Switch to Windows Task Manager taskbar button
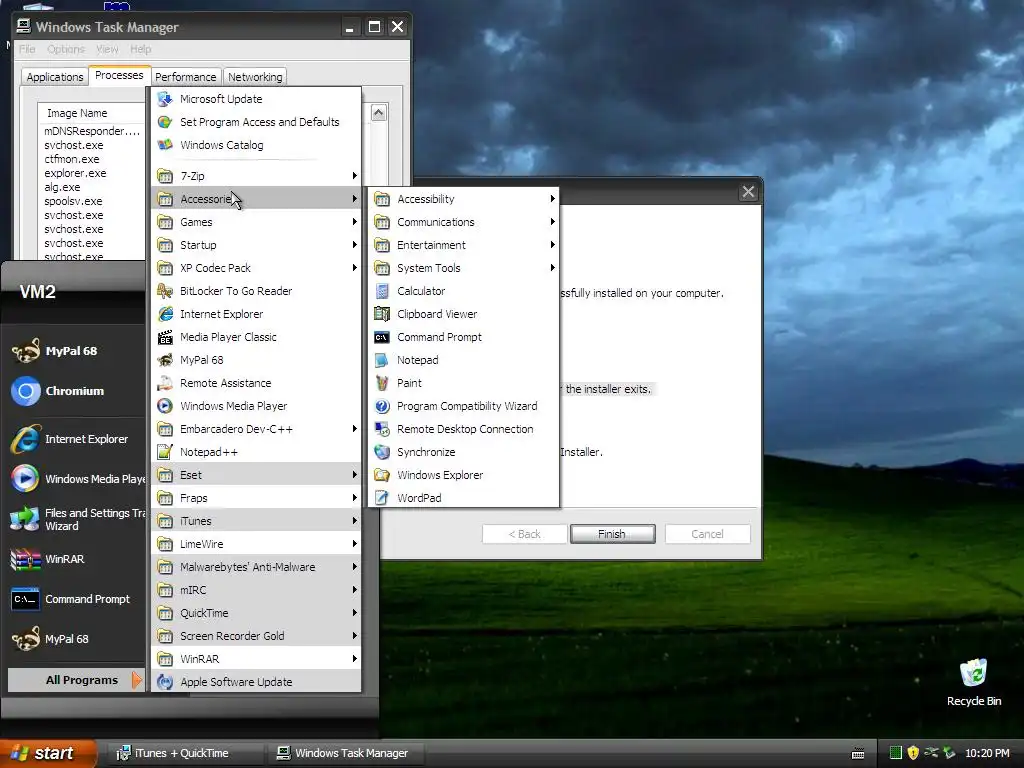The image size is (1024, 768). [346, 753]
